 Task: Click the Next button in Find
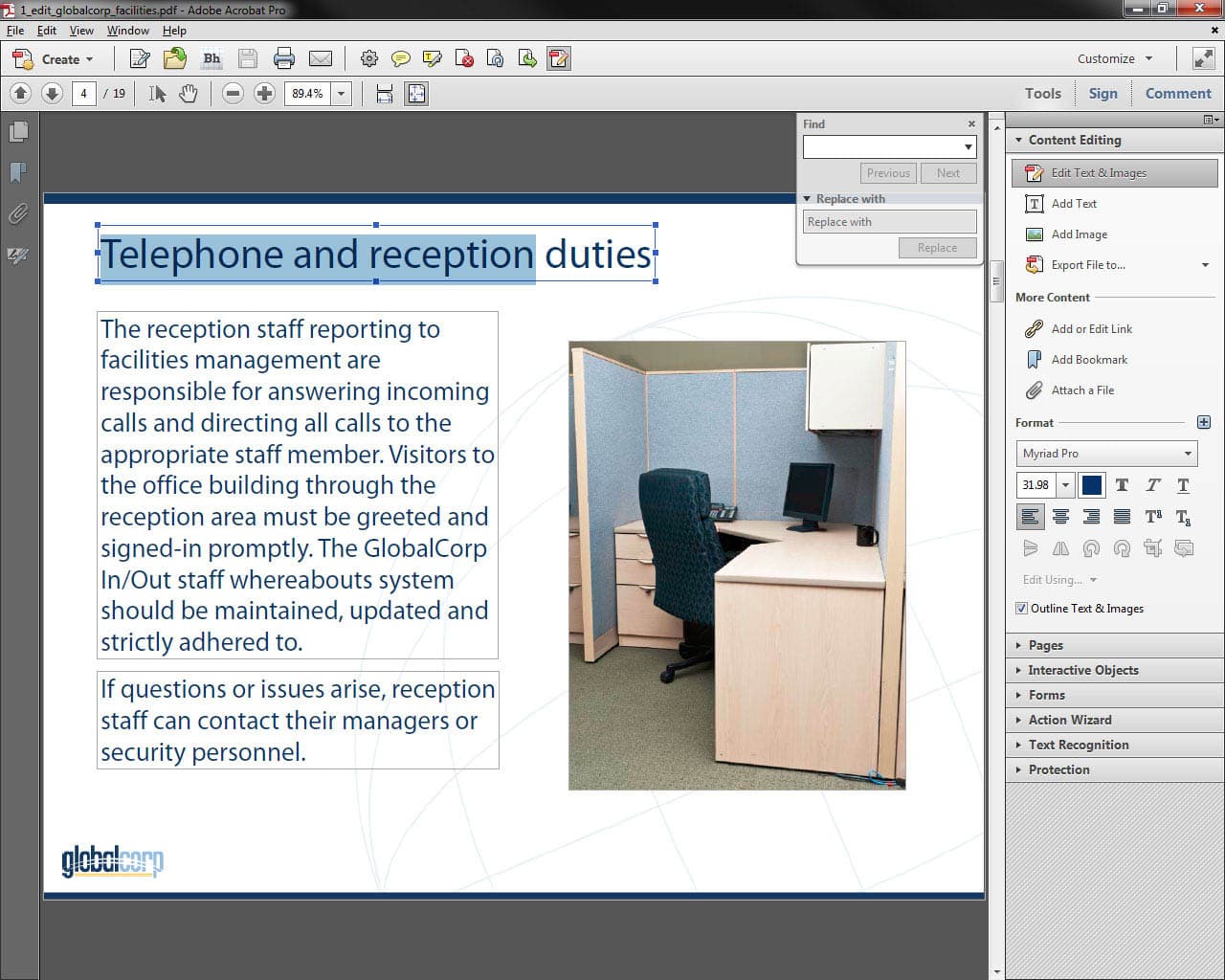(x=947, y=173)
